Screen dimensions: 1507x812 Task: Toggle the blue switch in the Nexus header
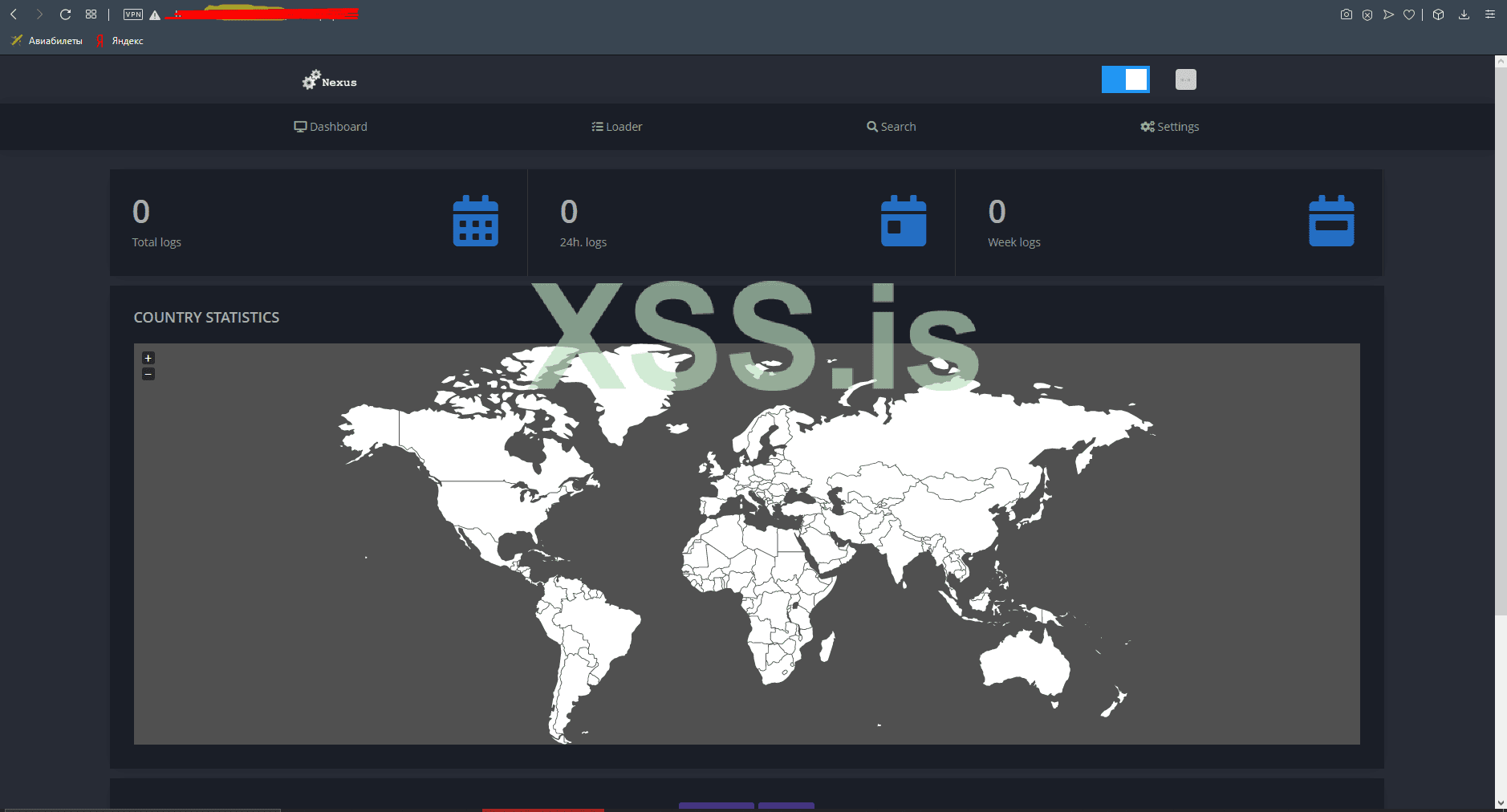point(1126,79)
